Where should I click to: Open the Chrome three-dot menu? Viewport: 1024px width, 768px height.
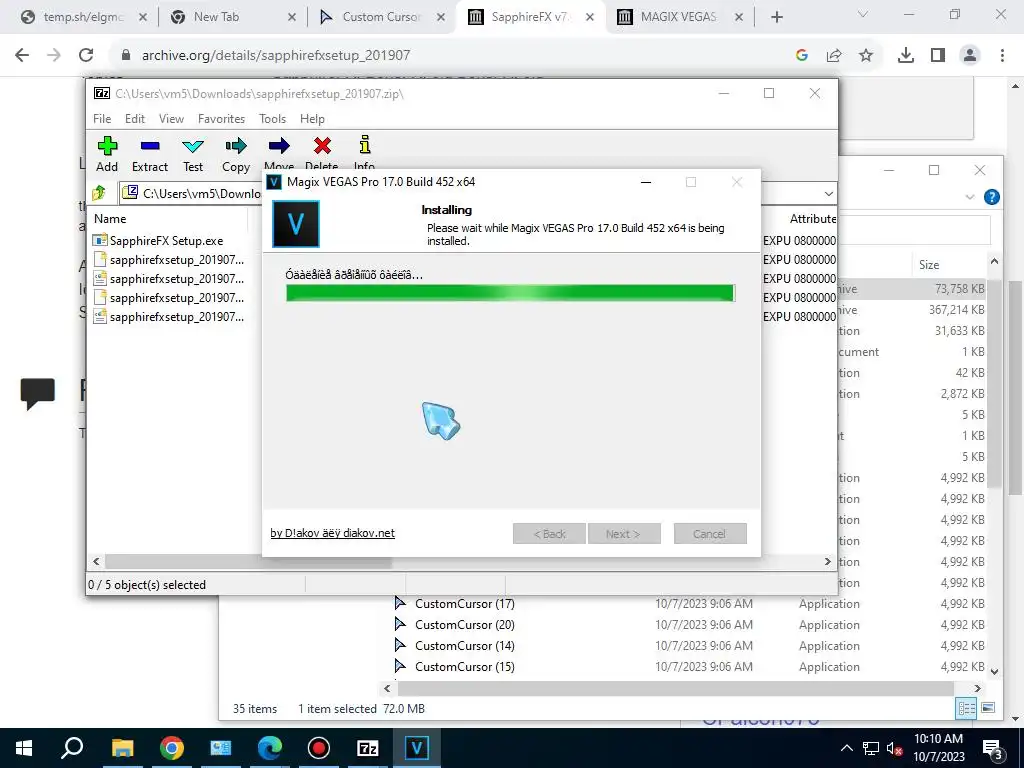pos(1002,56)
